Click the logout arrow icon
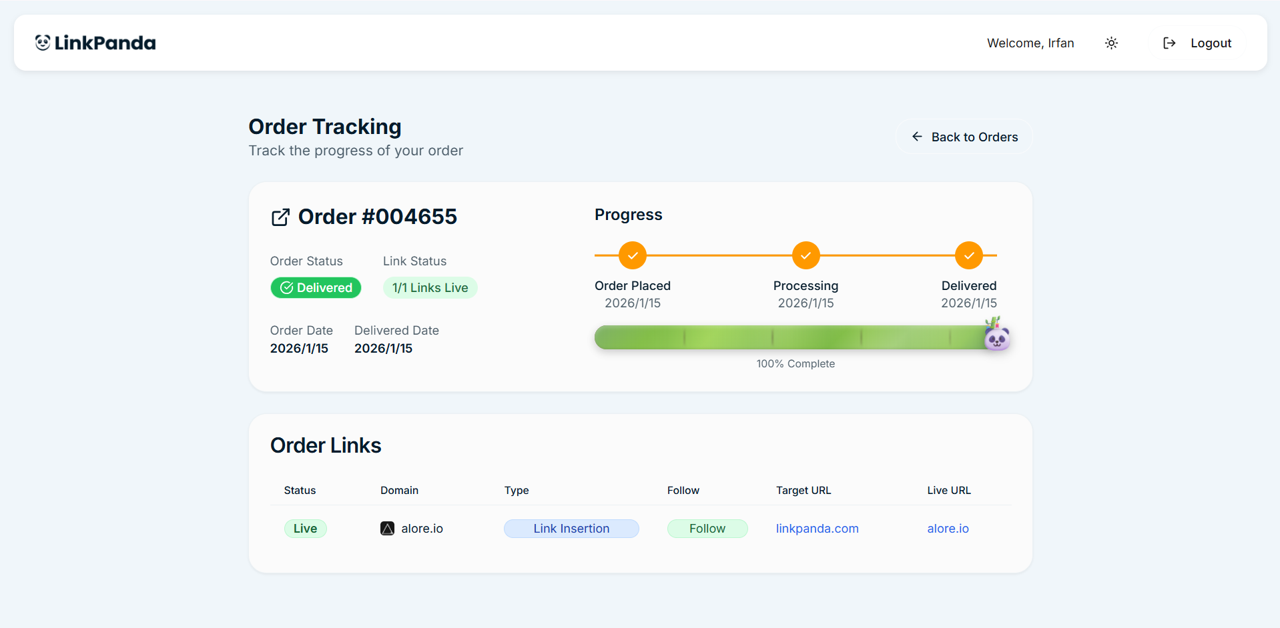The image size is (1280, 628). tap(1168, 43)
